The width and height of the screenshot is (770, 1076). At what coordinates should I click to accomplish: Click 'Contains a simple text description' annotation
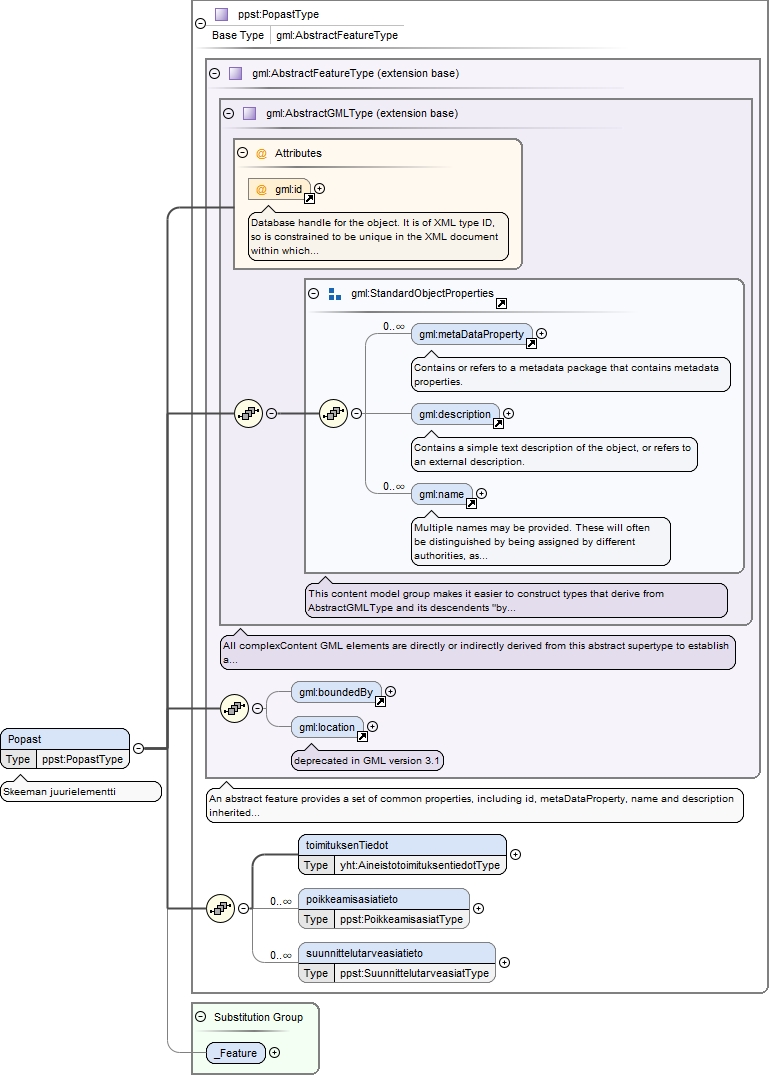(x=555, y=454)
